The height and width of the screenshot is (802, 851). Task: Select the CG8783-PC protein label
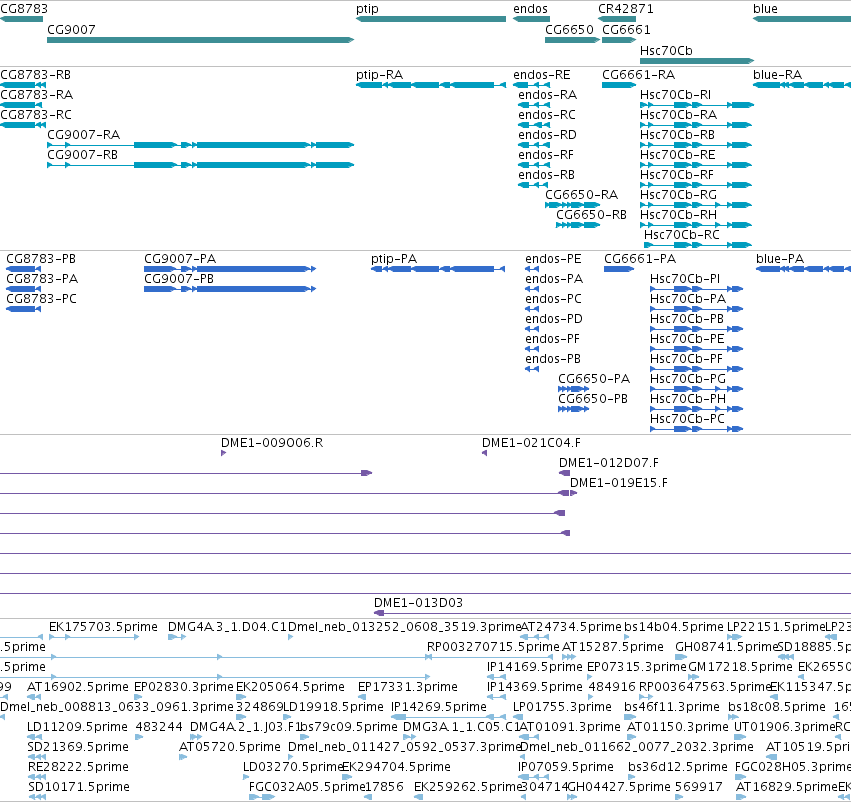coord(41,298)
